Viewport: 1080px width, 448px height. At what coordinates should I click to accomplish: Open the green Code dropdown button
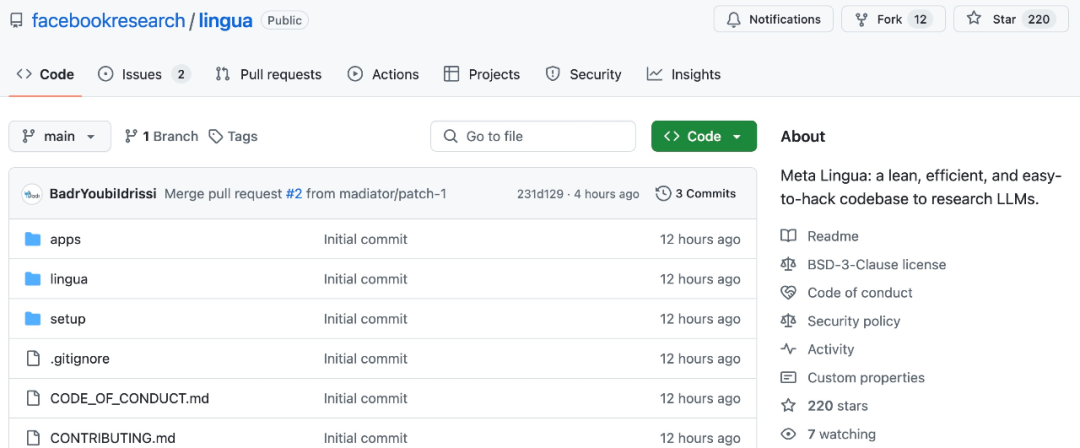point(703,136)
